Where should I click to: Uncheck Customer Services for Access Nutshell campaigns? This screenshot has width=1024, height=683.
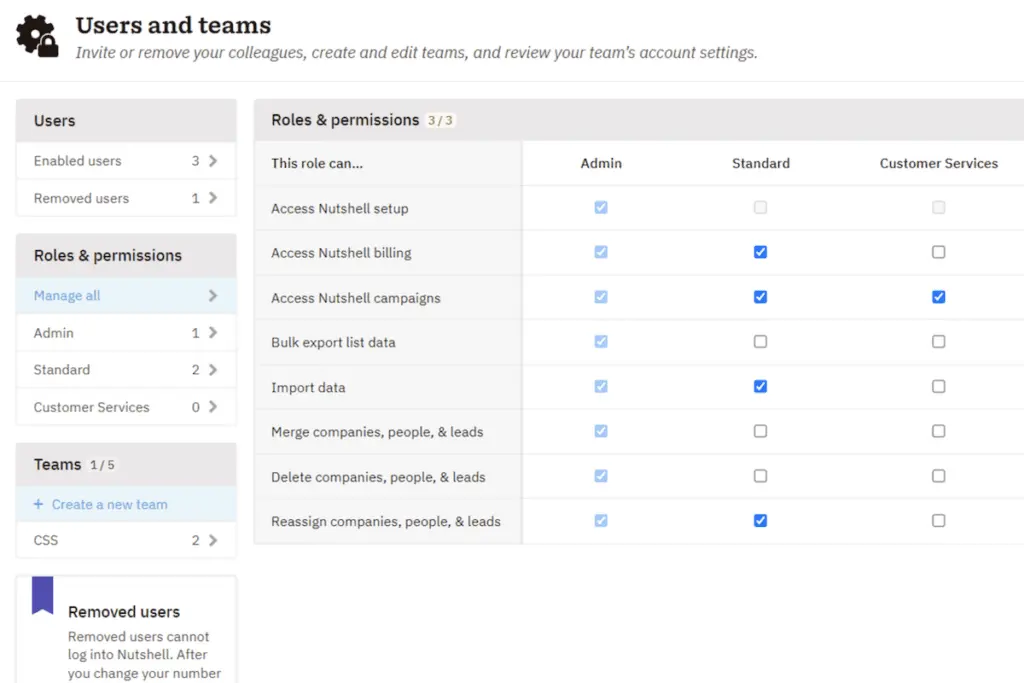938,297
